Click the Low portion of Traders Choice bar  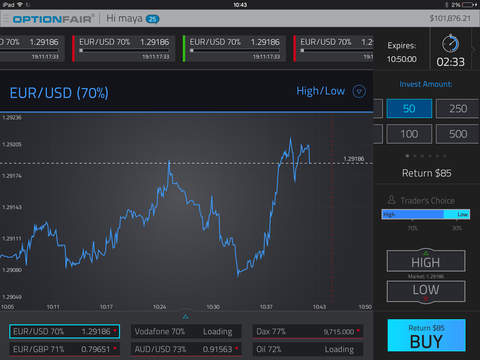click(457, 214)
